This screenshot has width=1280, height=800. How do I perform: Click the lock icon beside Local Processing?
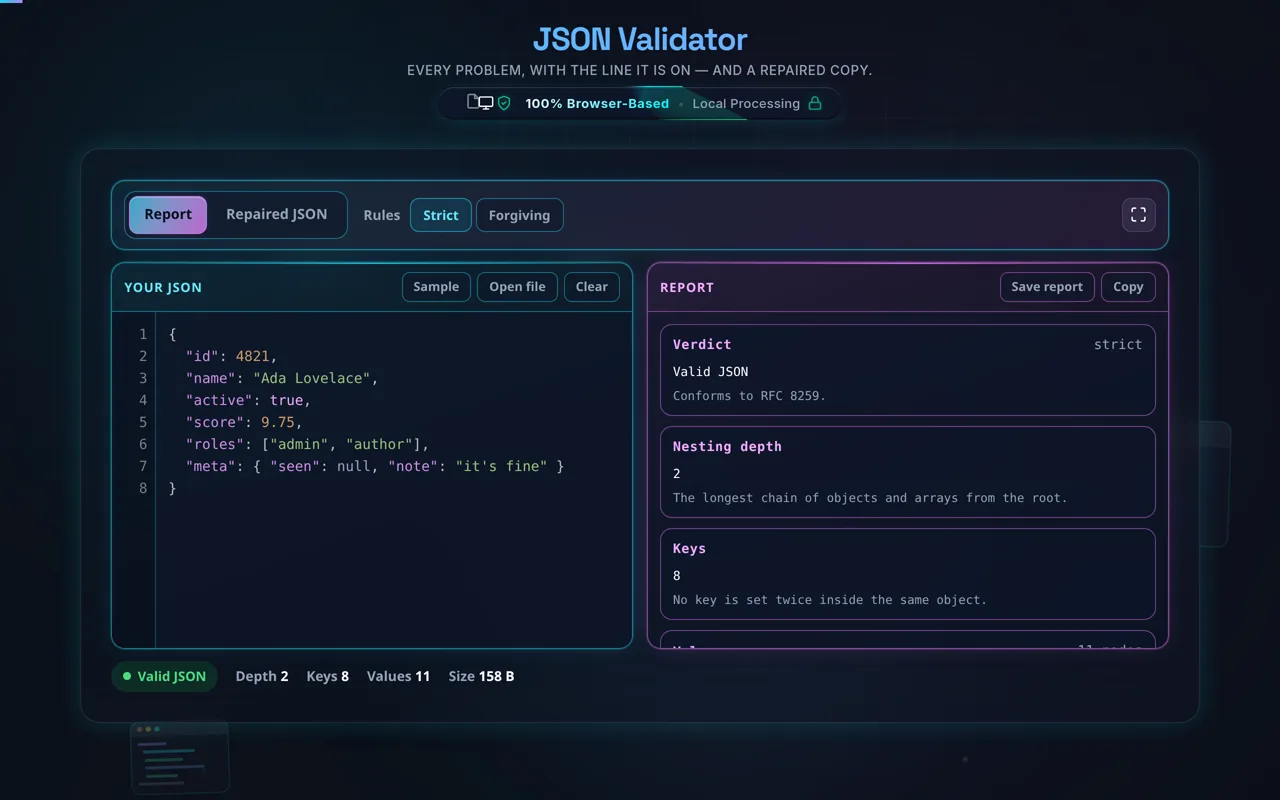815,103
